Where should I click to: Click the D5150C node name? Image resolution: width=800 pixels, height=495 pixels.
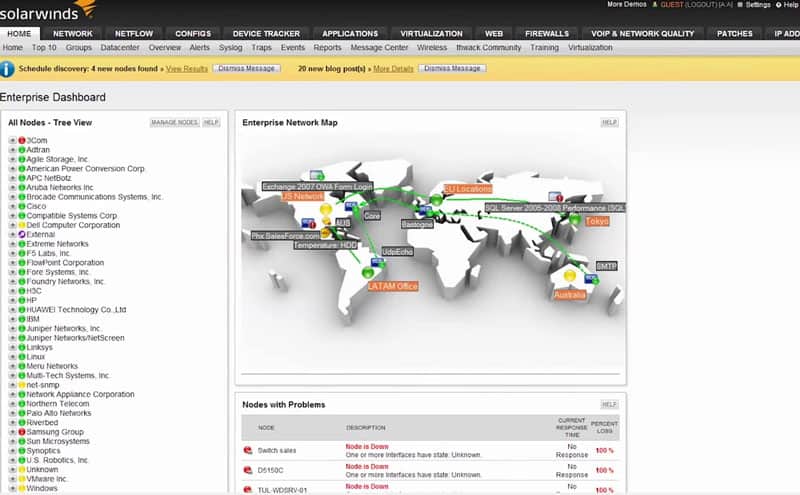[x=270, y=470]
